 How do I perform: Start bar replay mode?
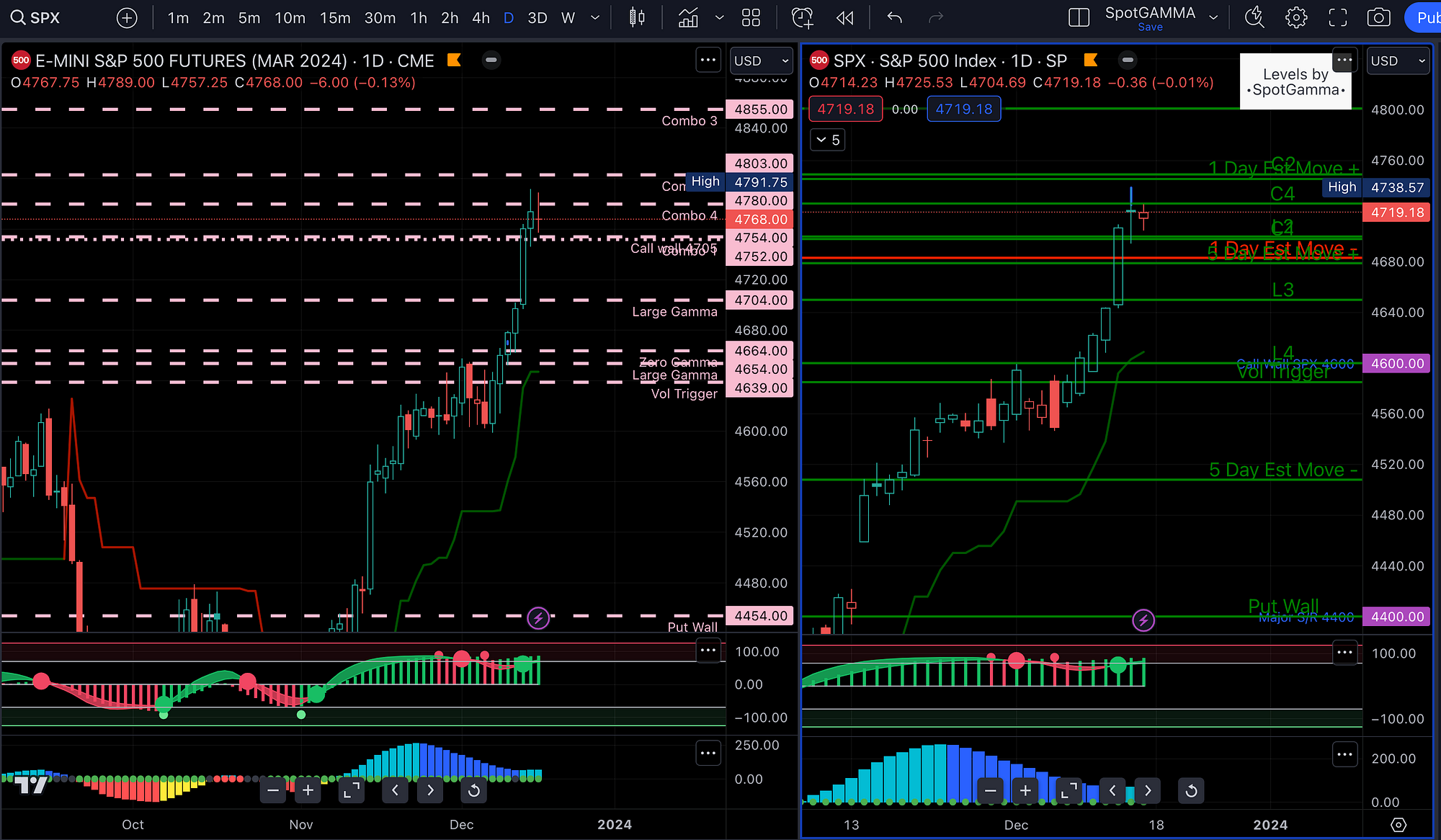[845, 17]
